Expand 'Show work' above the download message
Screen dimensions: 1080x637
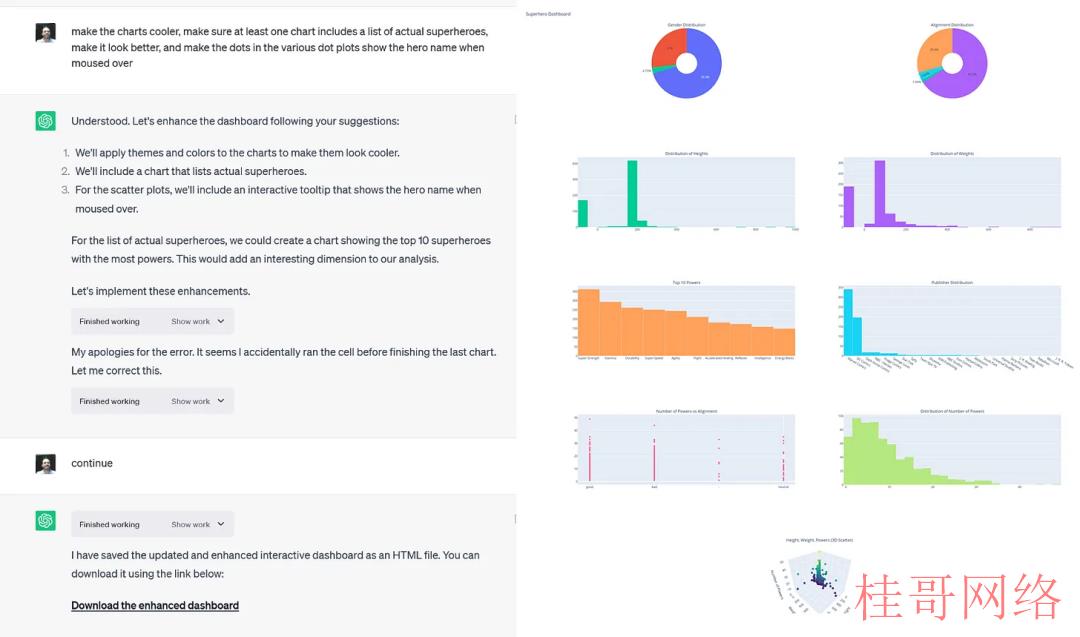click(220, 524)
